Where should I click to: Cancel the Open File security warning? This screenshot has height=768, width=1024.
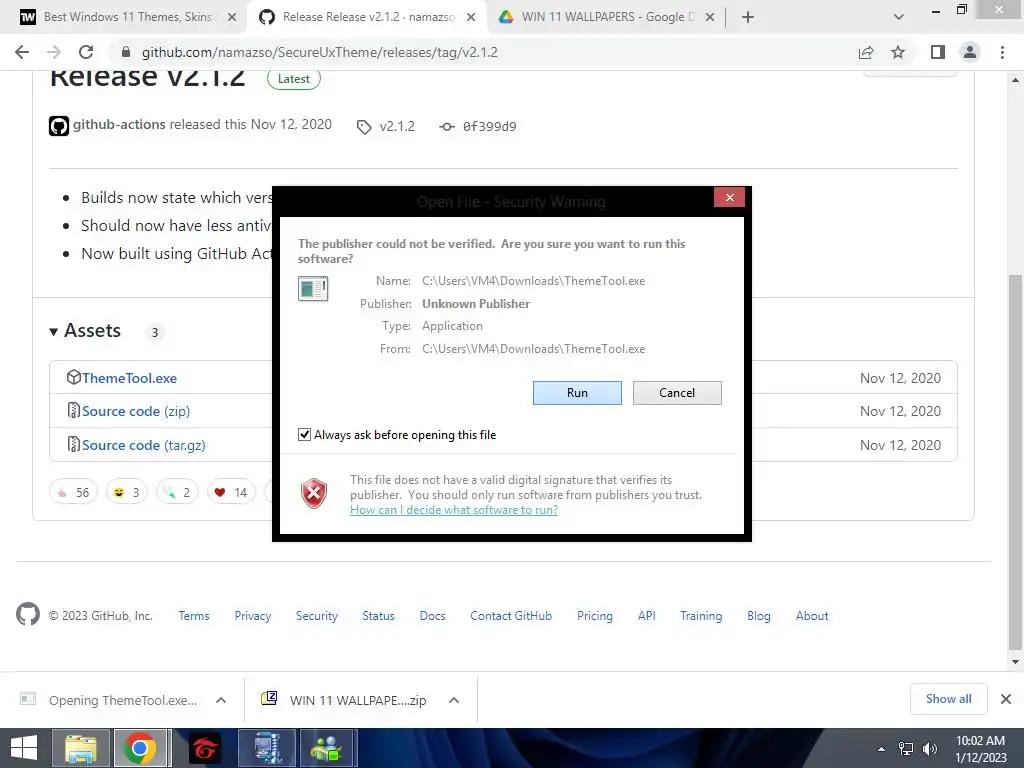[677, 392]
